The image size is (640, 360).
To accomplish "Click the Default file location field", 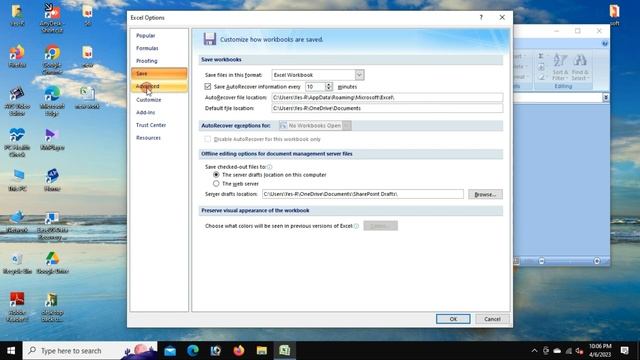I will 387,108.
